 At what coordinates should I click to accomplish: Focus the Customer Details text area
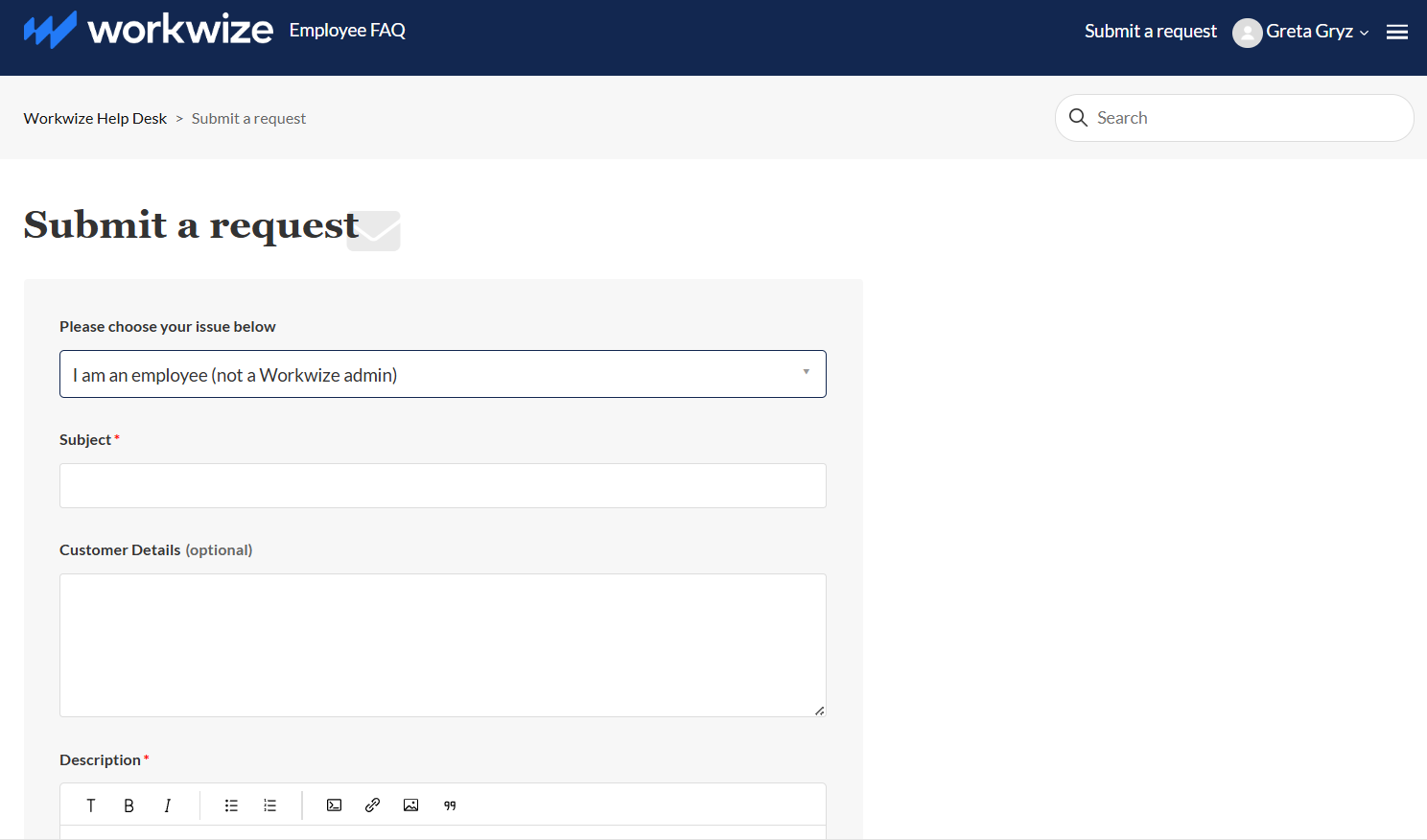[x=442, y=644]
